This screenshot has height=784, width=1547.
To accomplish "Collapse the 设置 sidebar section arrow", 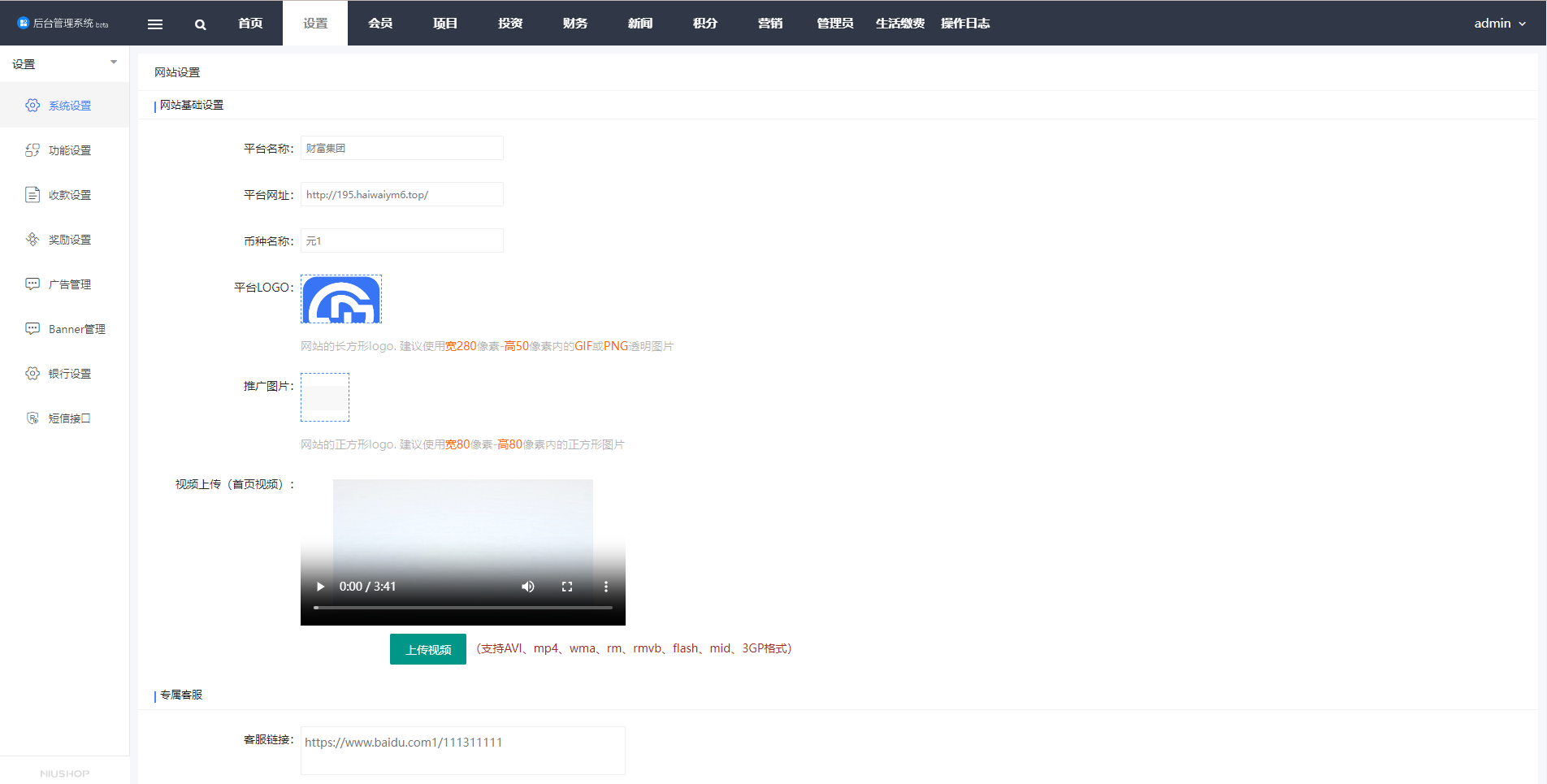I will coord(114,63).
